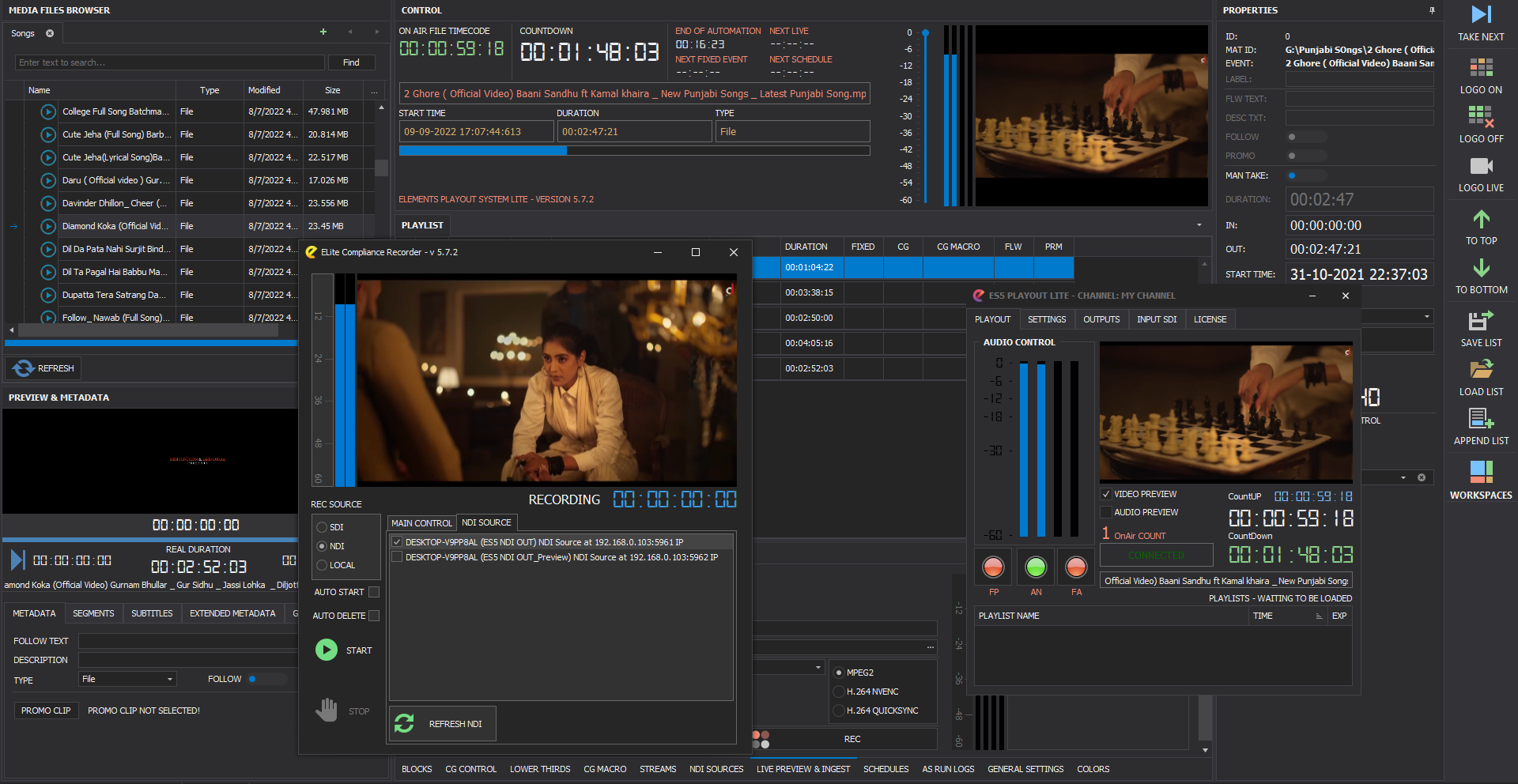The image size is (1518, 784).
Task: Click the media list horizontal scrollbar
Action: pyautogui.click(x=149, y=330)
